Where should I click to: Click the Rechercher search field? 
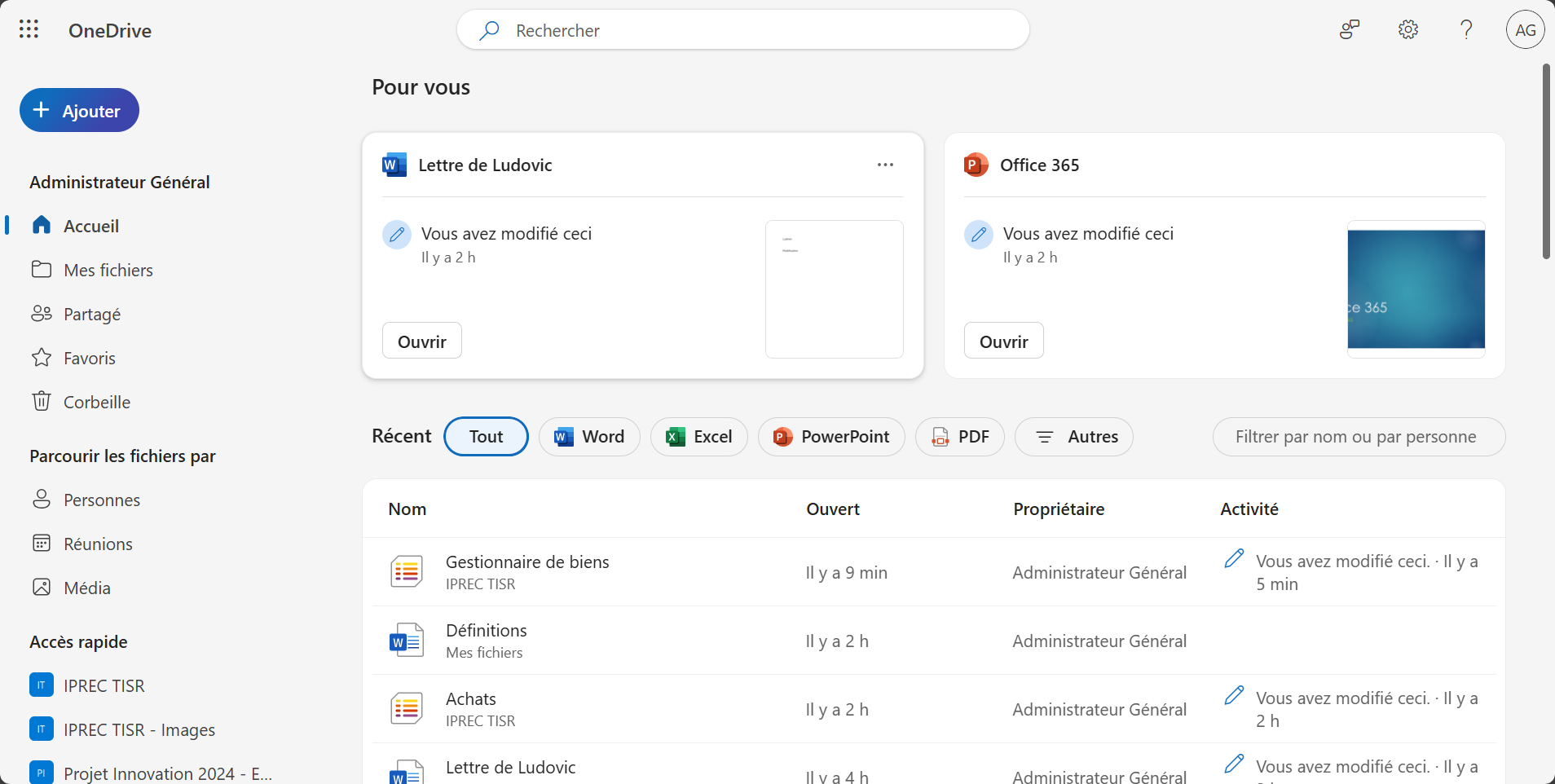click(742, 30)
